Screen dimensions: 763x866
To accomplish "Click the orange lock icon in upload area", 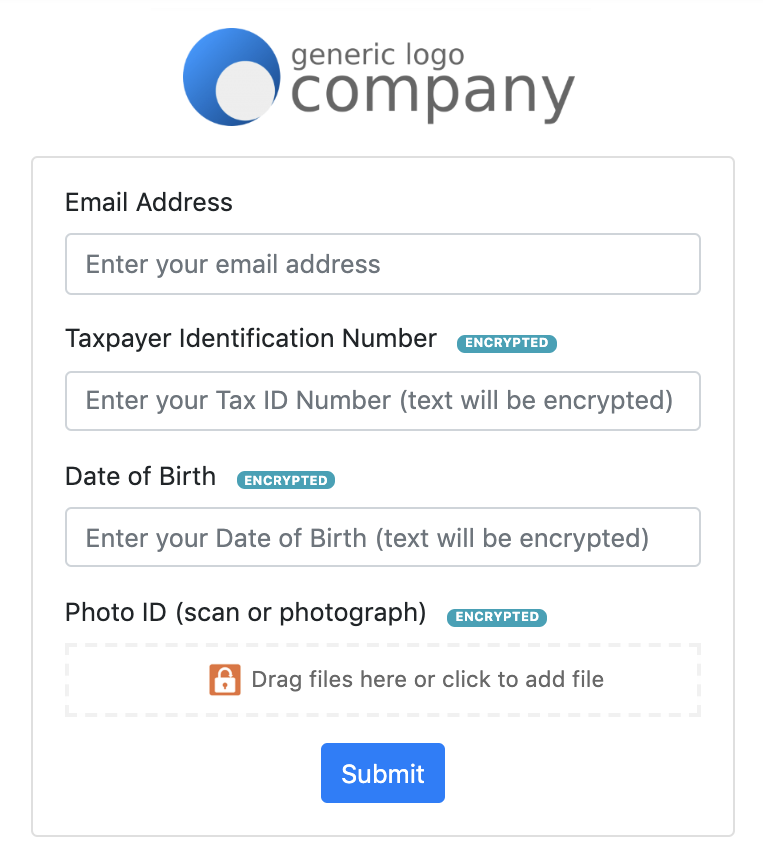I will [225, 680].
